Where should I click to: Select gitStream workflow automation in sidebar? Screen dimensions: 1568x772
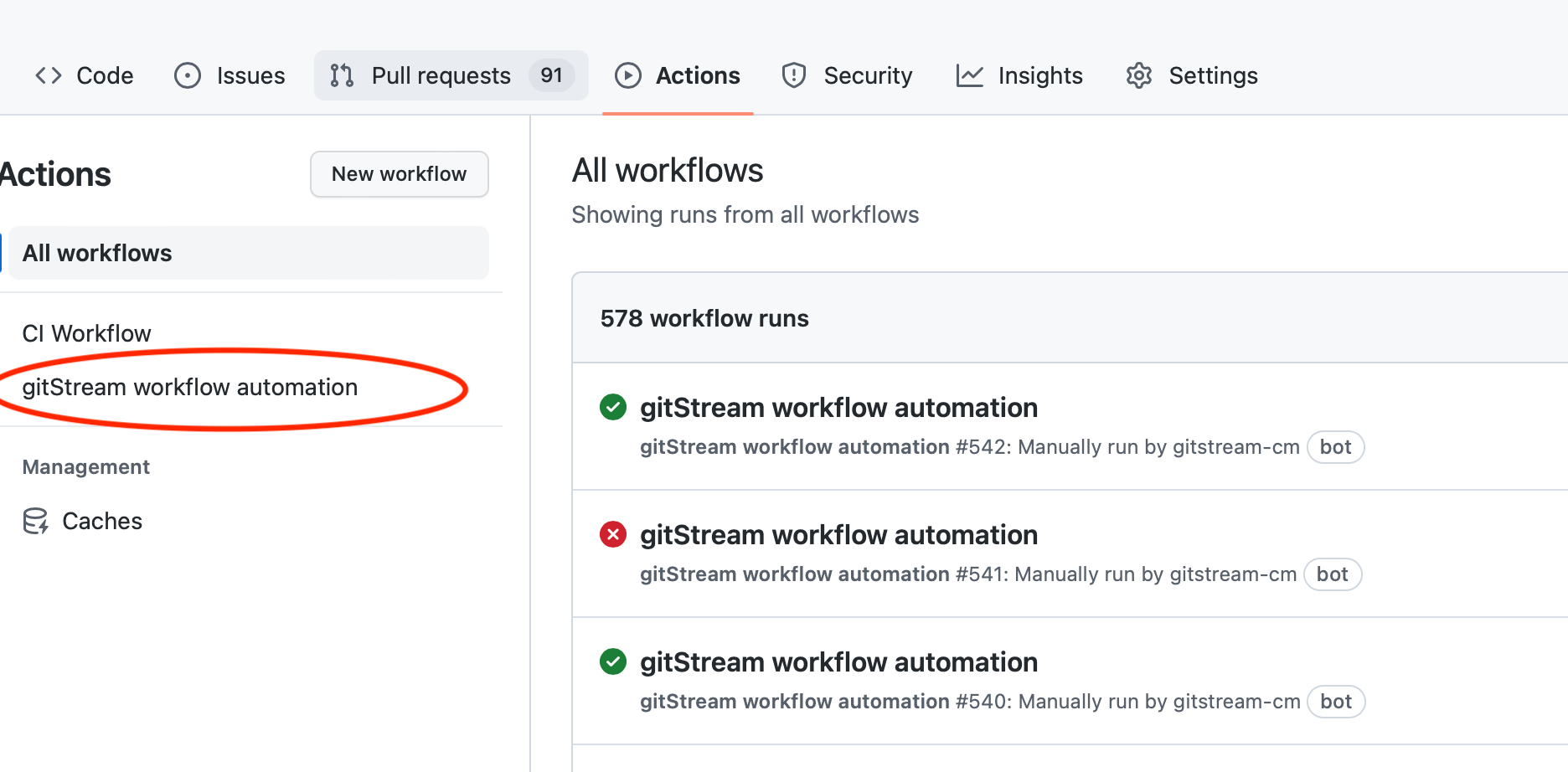tap(190, 387)
